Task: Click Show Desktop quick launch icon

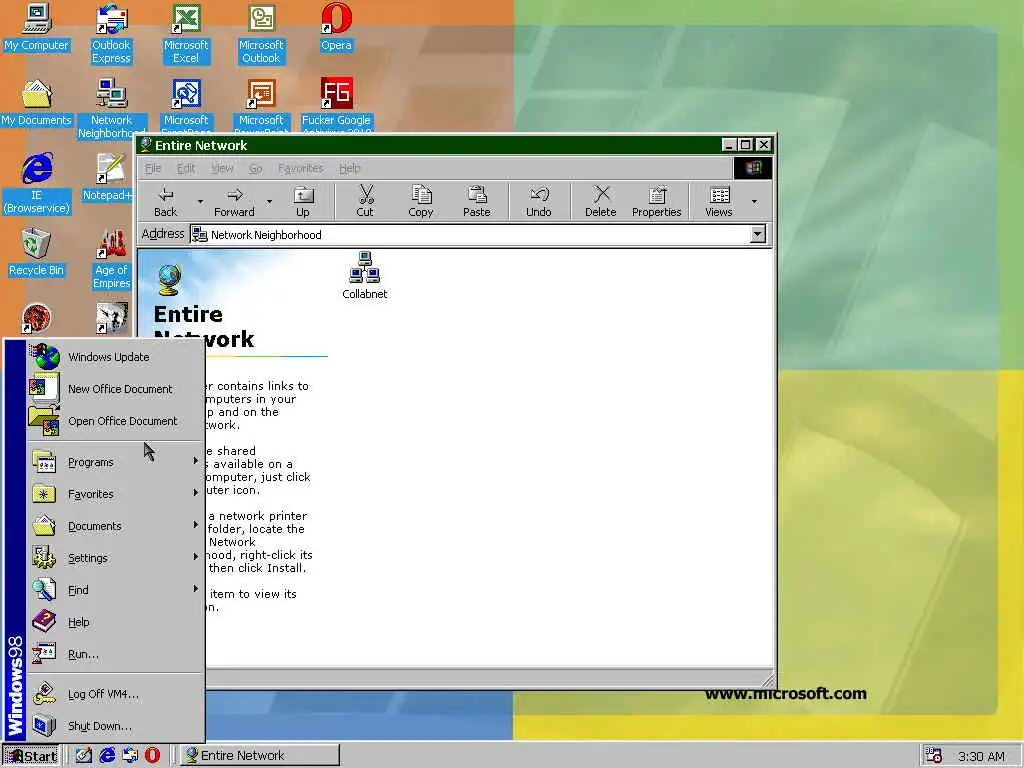Action: [x=84, y=756]
